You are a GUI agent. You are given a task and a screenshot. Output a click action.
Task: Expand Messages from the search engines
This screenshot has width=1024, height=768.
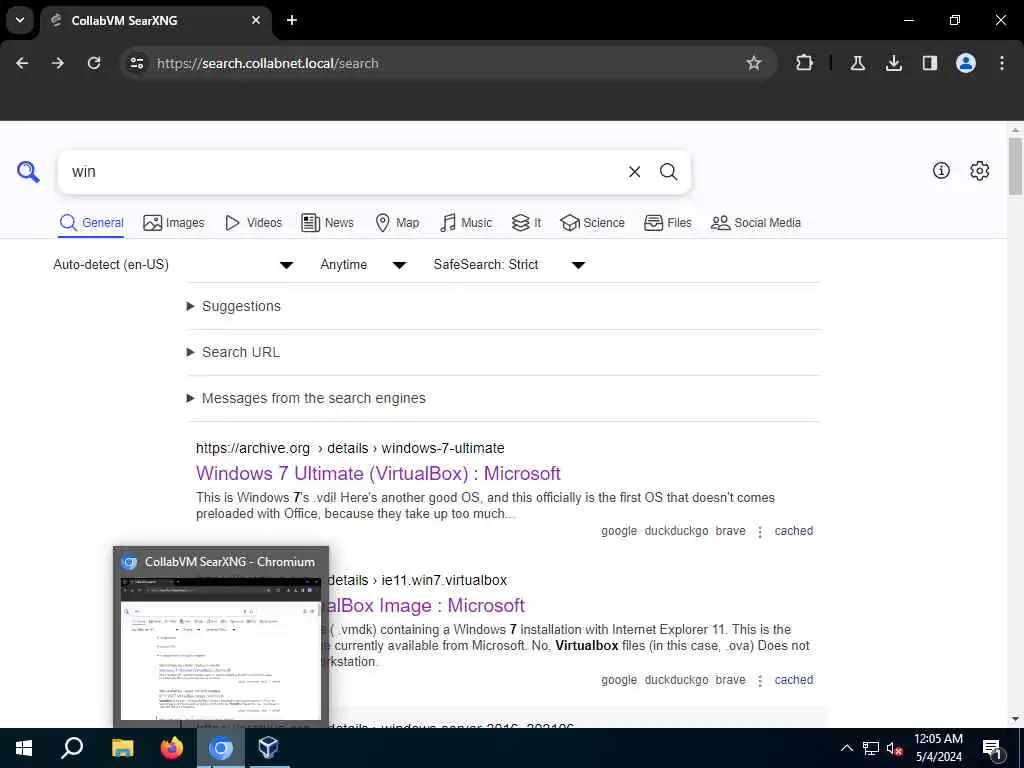point(306,398)
